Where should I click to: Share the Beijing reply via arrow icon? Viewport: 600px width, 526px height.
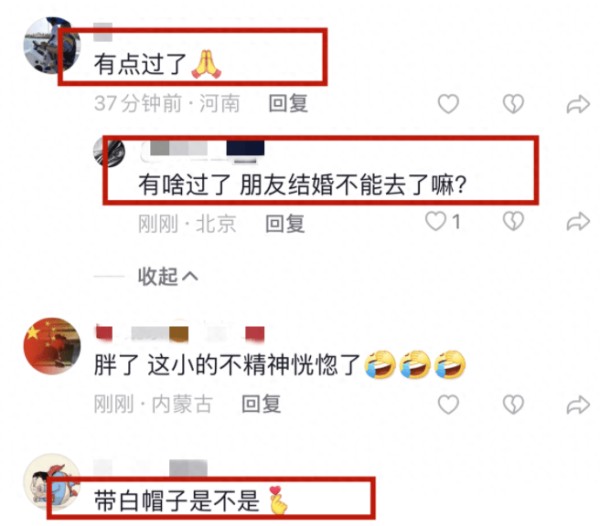pos(578,221)
